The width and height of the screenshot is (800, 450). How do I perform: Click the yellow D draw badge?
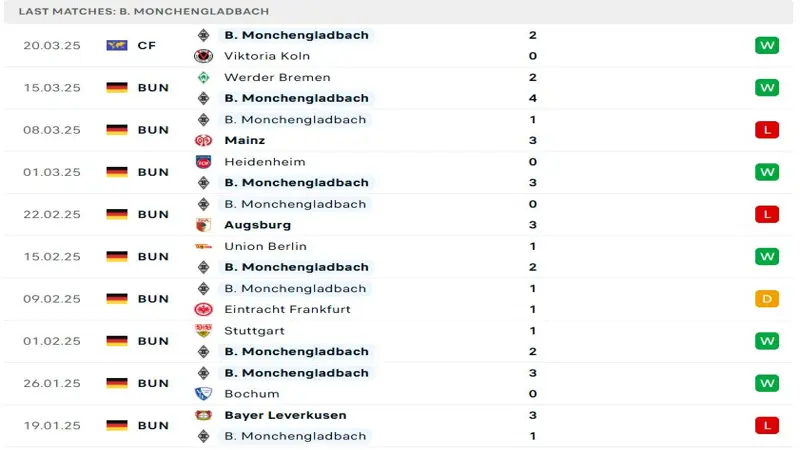767,299
